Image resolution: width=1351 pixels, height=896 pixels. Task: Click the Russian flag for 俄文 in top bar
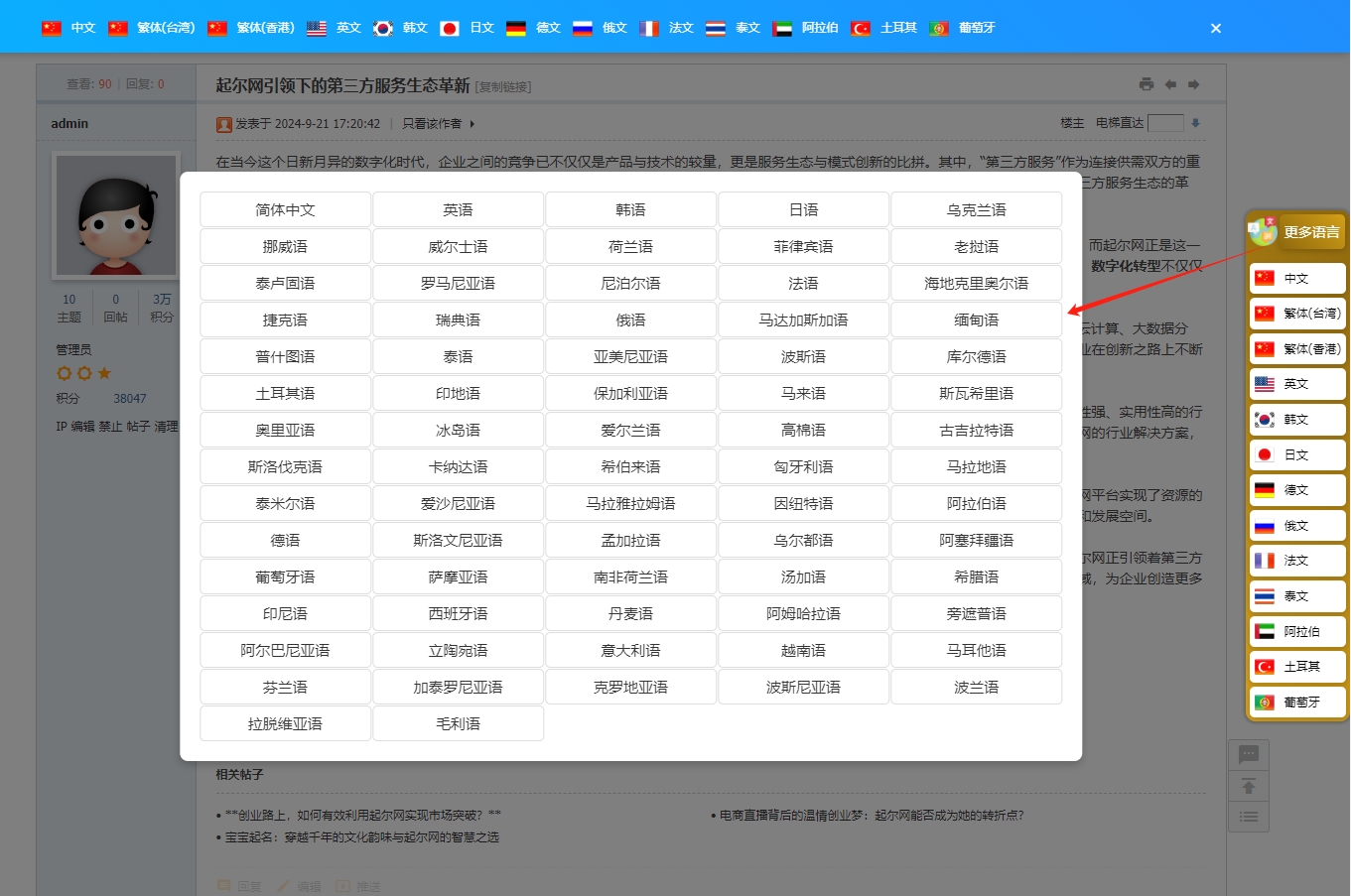tap(583, 28)
